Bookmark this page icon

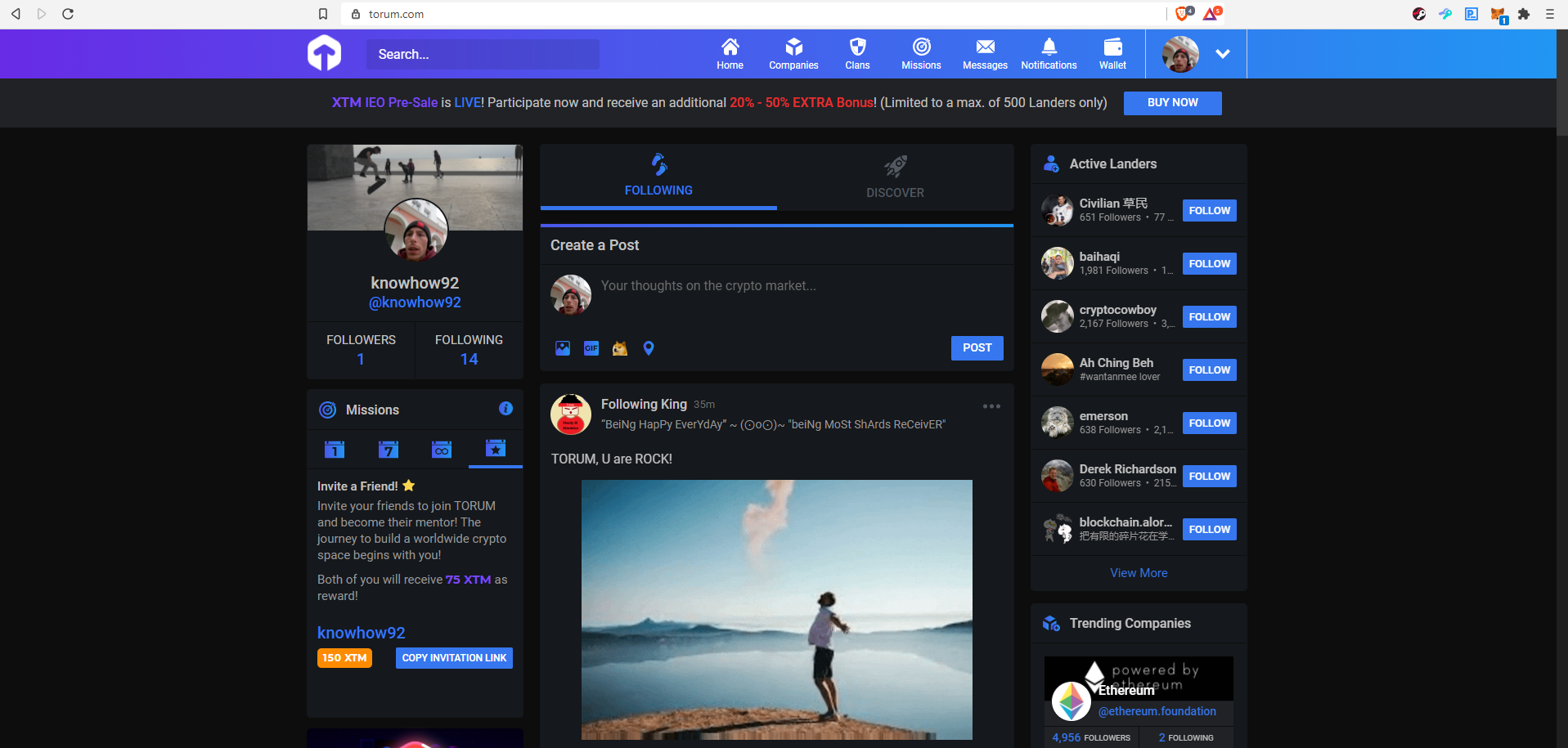(x=323, y=14)
